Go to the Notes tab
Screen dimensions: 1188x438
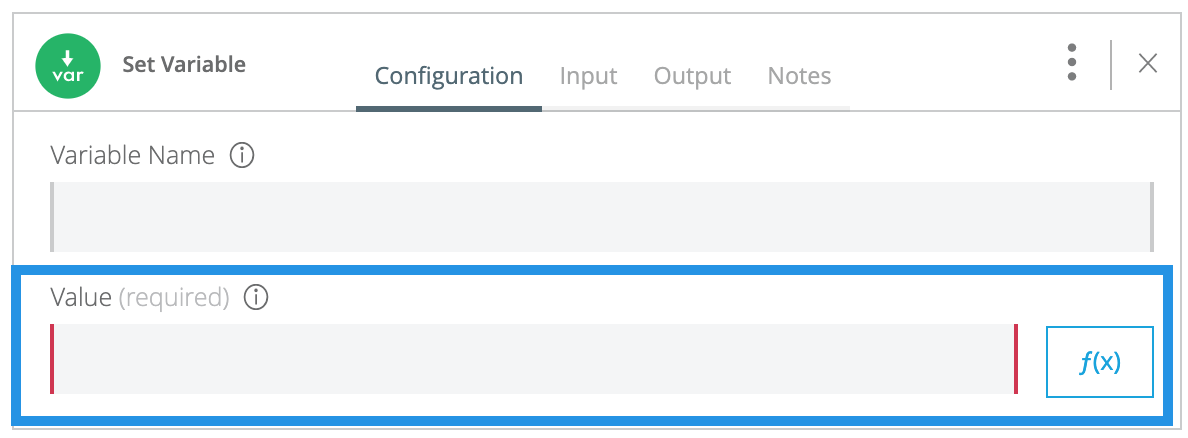tap(799, 76)
